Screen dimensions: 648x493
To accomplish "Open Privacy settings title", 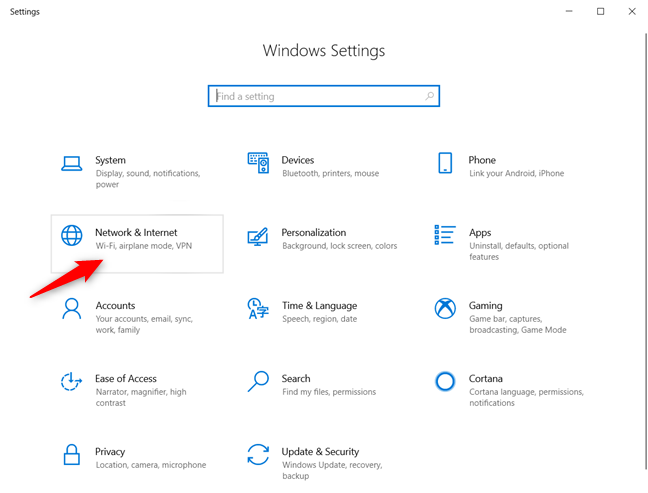I will pos(110,452).
